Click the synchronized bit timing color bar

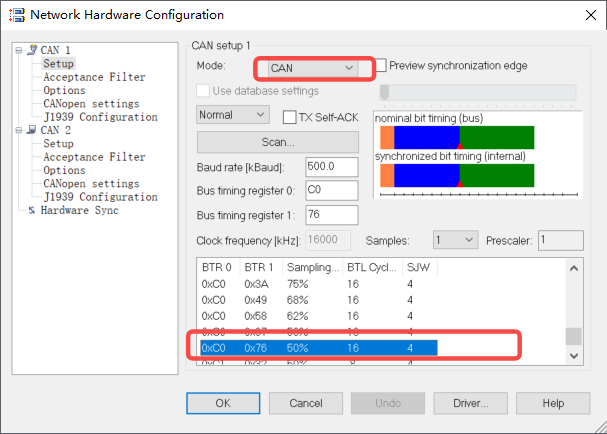pos(457,175)
